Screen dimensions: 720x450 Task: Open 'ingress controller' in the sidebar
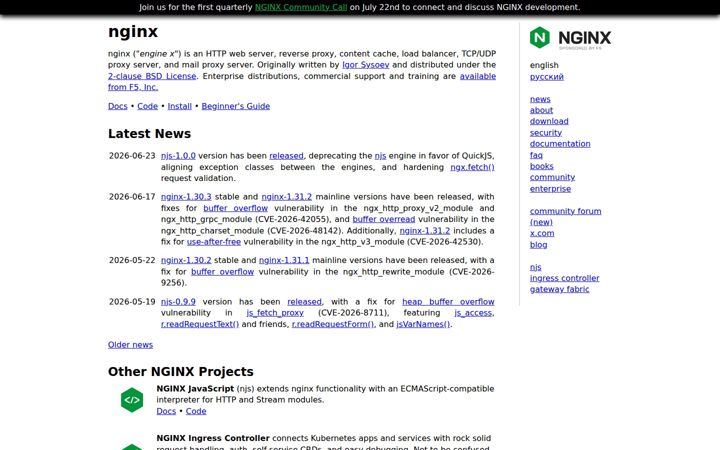(x=564, y=278)
